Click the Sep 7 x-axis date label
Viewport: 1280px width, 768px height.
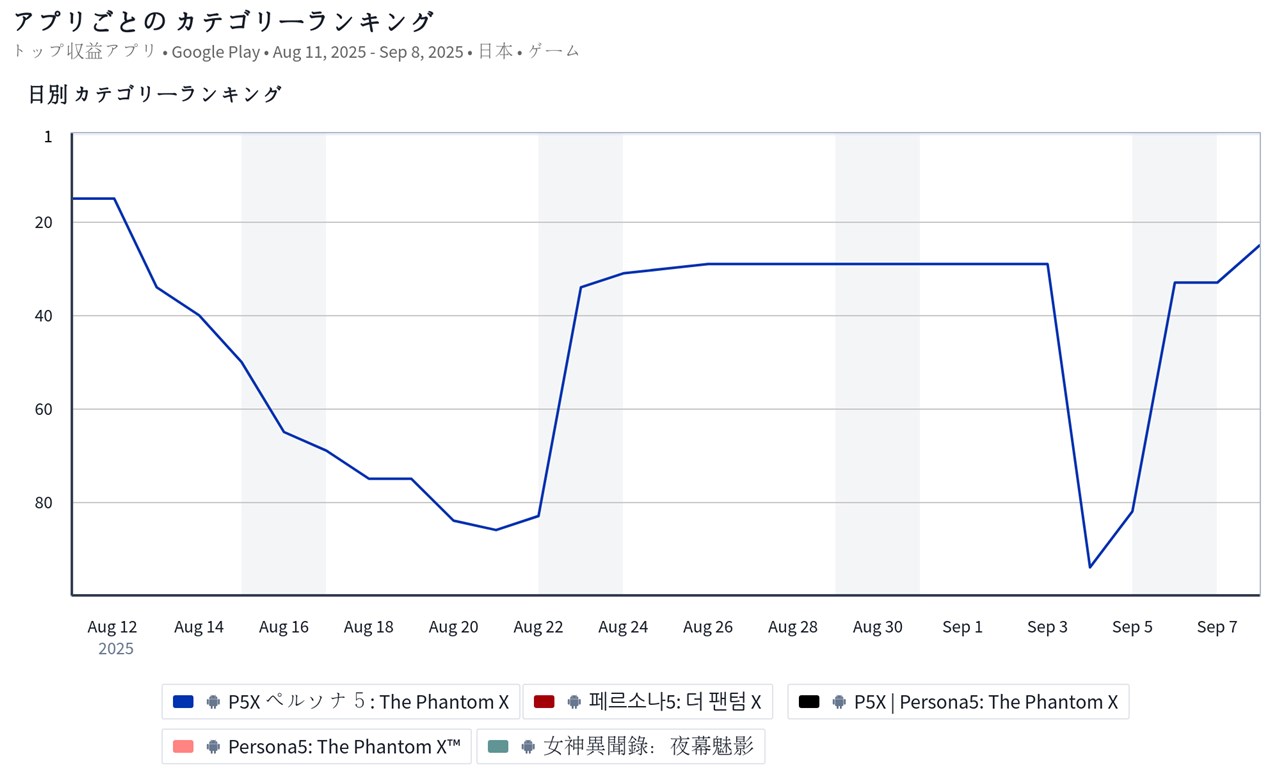[1217, 627]
